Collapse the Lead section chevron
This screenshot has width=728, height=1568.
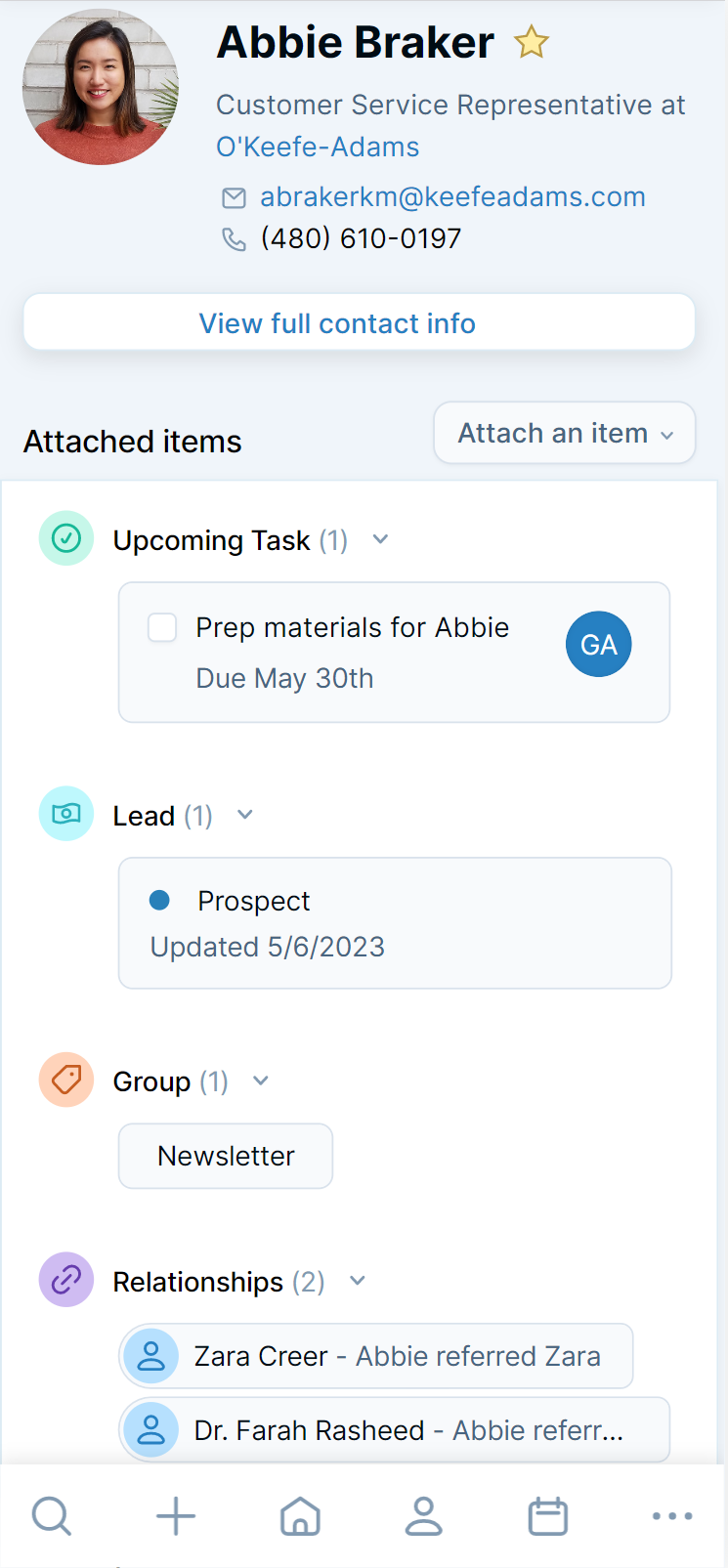[245, 815]
